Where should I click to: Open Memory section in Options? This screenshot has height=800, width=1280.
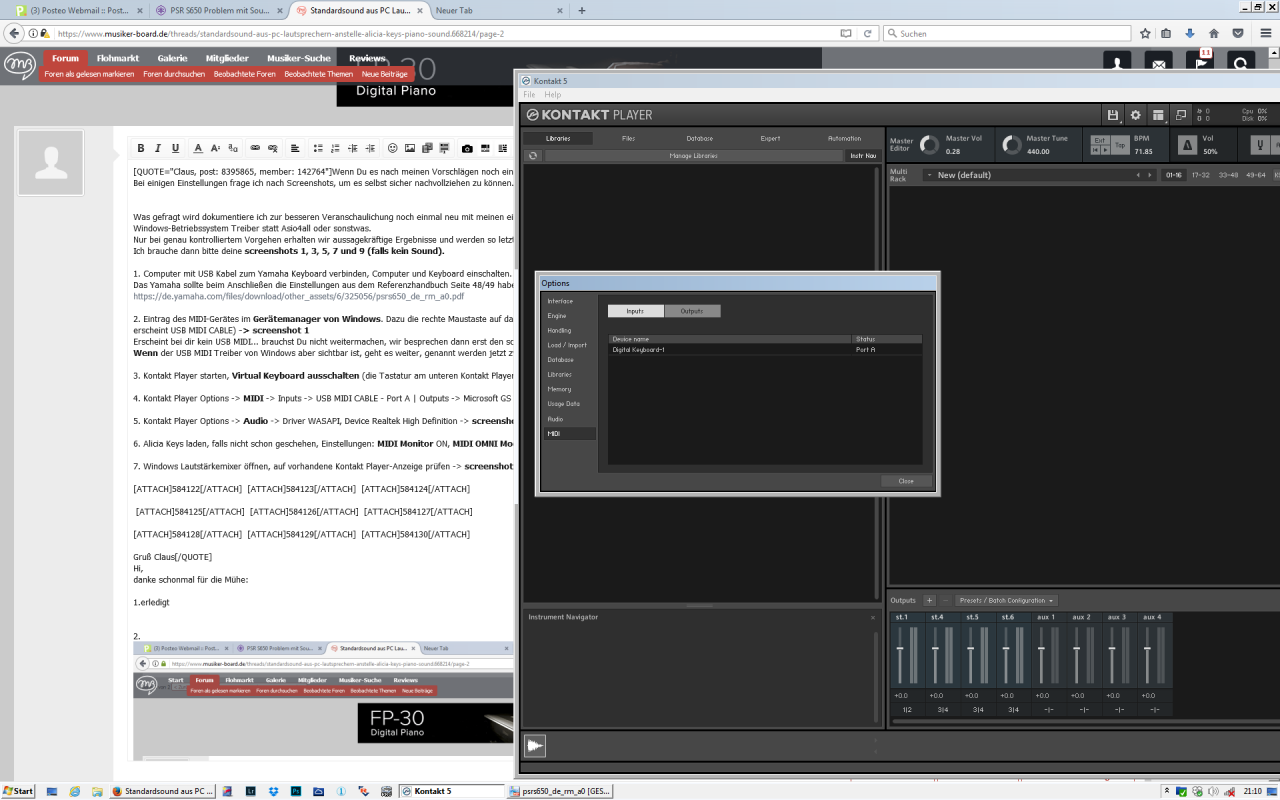tap(559, 389)
